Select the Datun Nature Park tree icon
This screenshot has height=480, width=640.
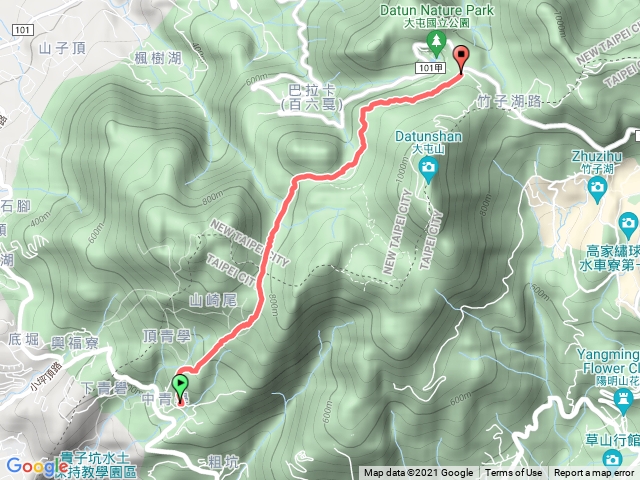(x=436, y=44)
